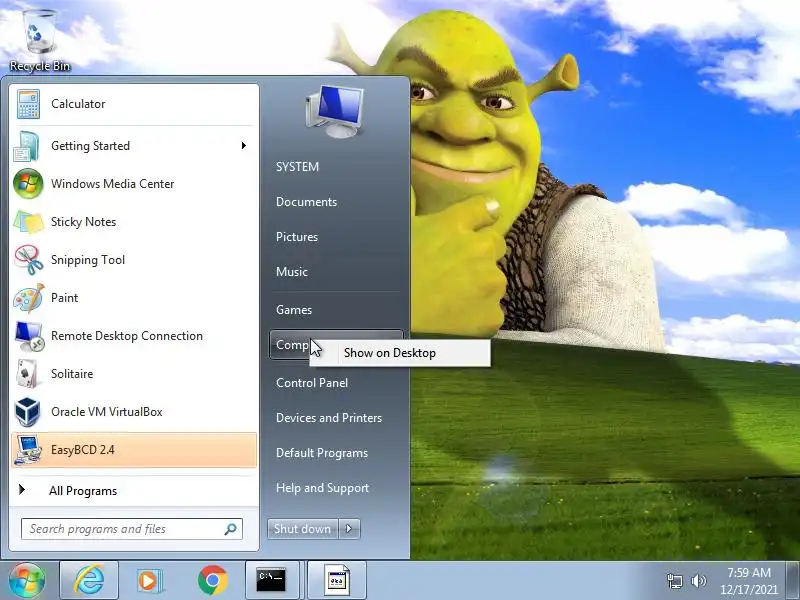The height and width of the screenshot is (600, 800).
Task: Open Control Panel
Action: (312, 383)
